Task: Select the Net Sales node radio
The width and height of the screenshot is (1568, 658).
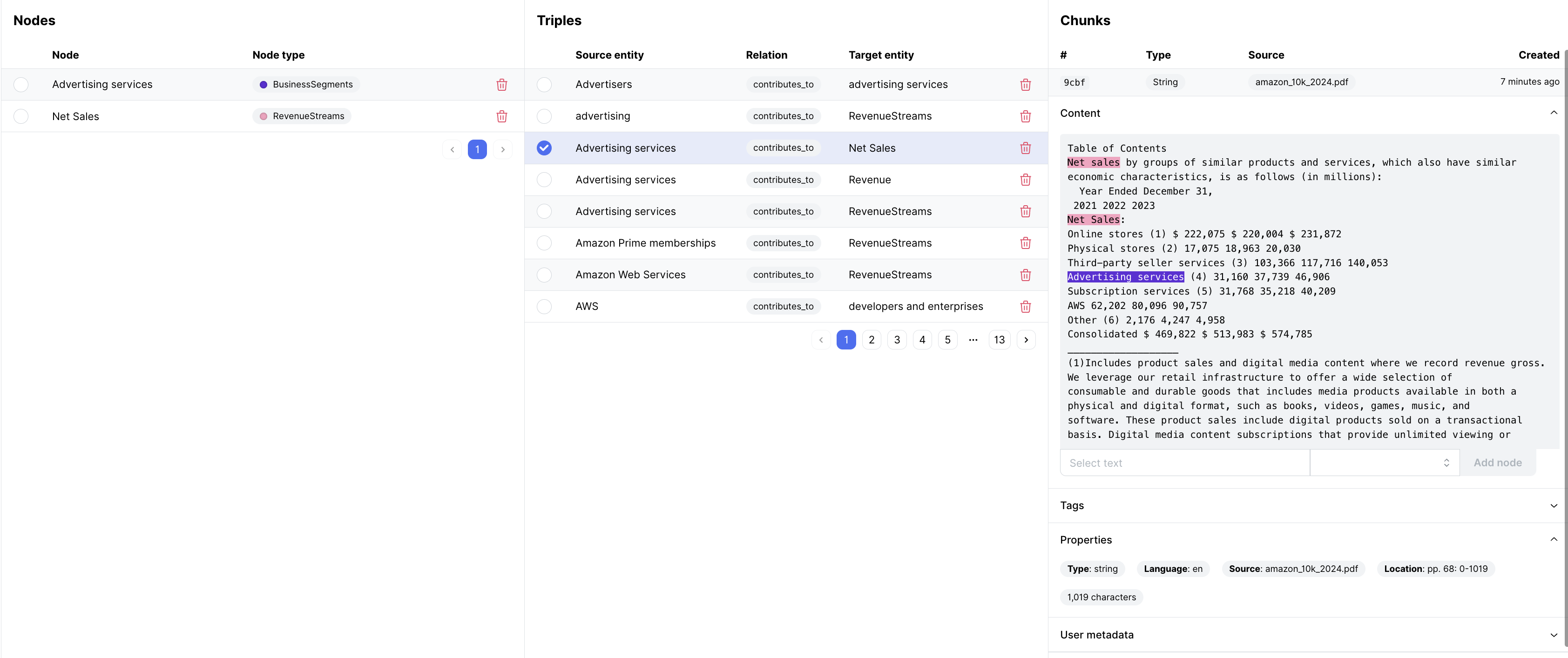Action: click(21, 116)
